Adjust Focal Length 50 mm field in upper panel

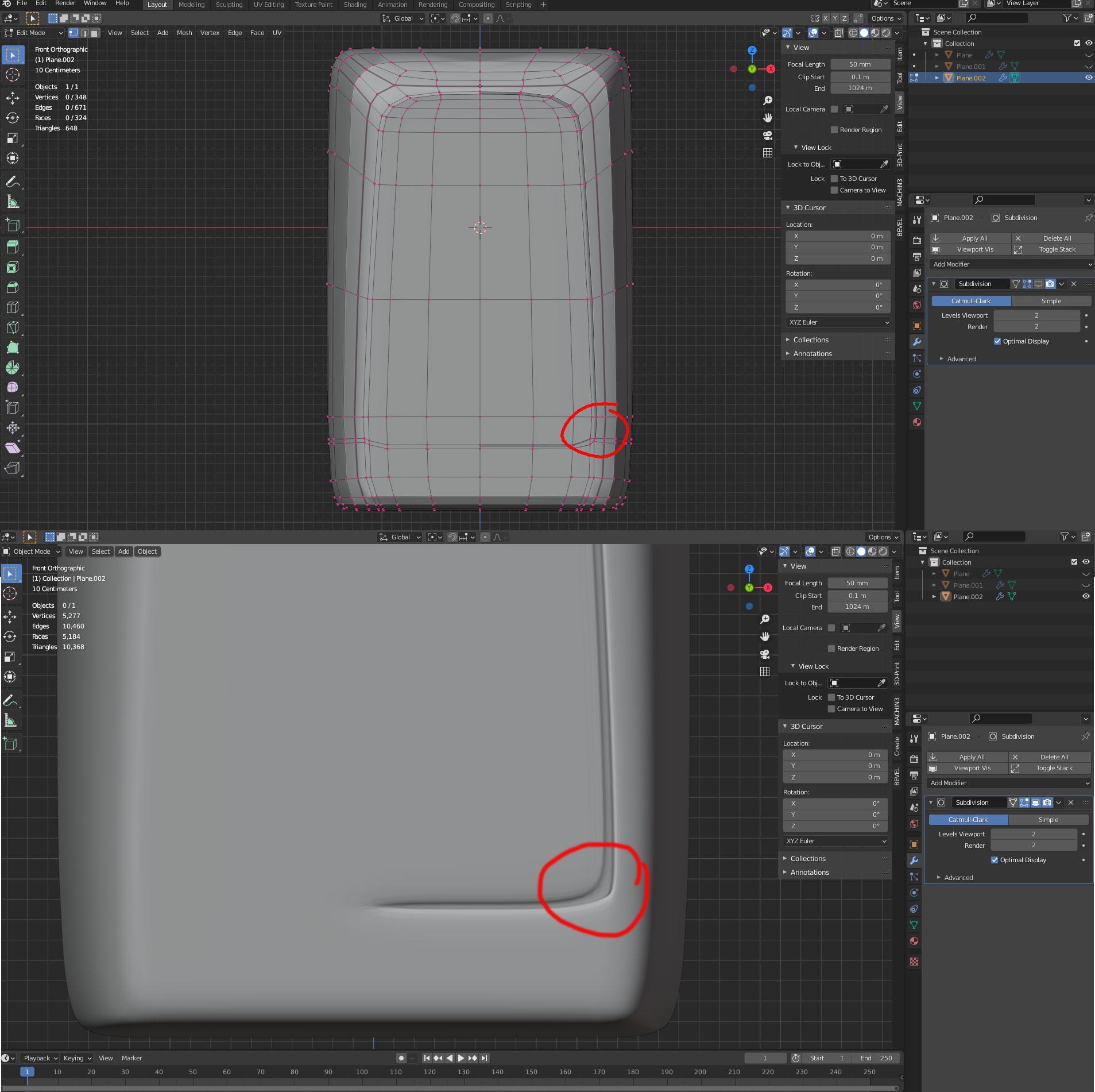point(860,64)
